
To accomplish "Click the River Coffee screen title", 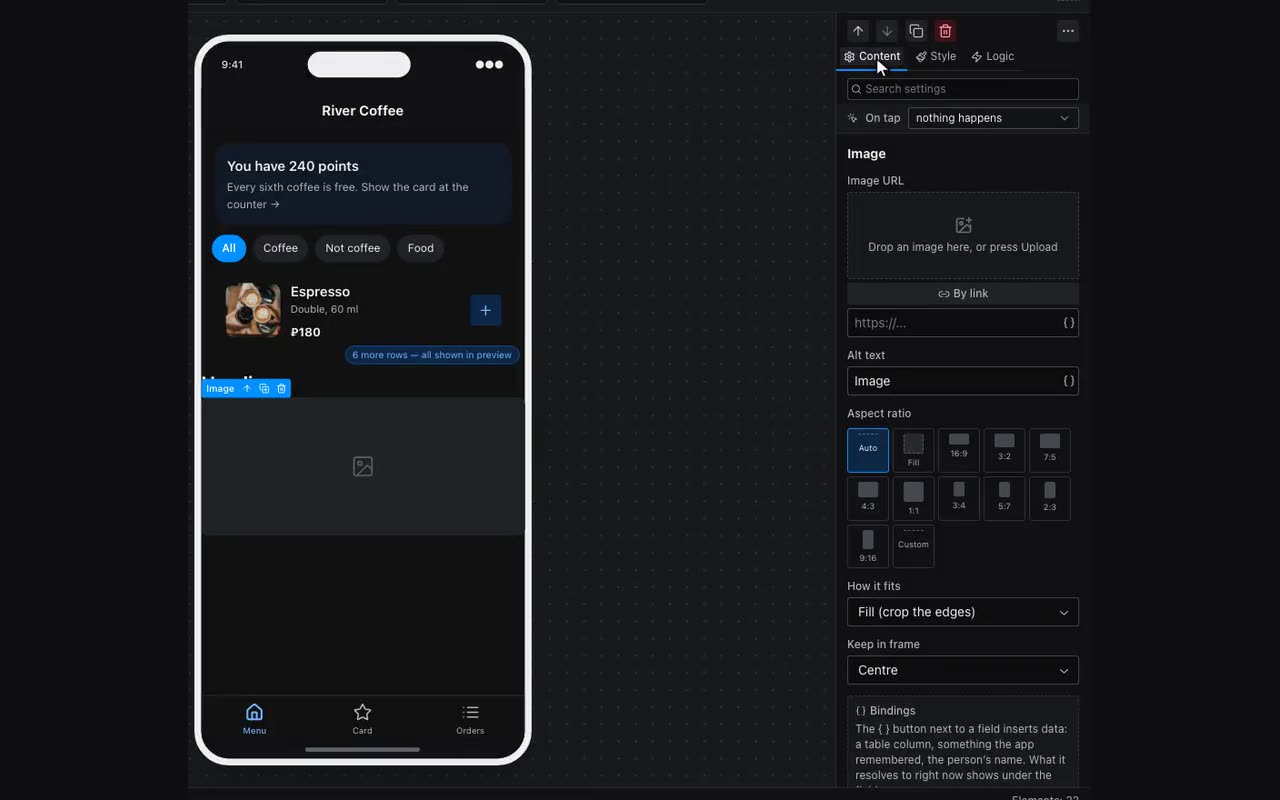I will [x=363, y=111].
